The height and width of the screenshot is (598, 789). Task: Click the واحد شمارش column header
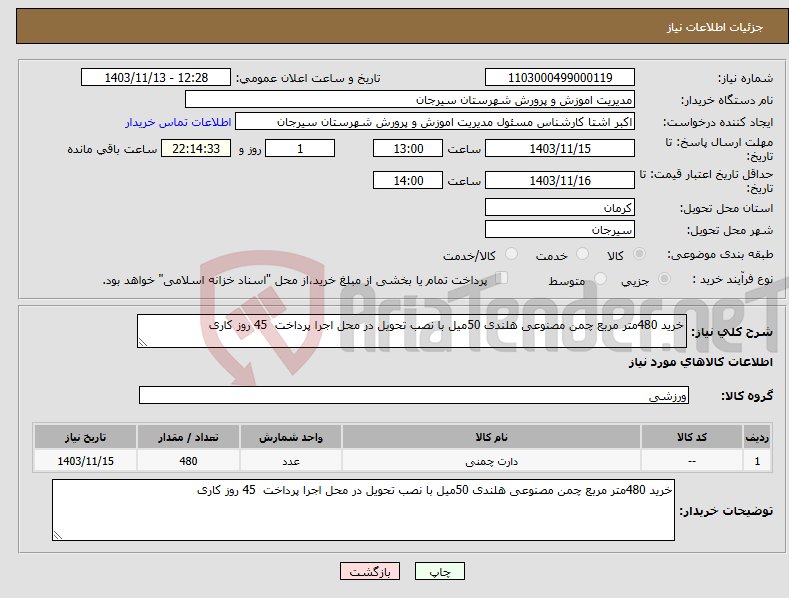(291, 437)
